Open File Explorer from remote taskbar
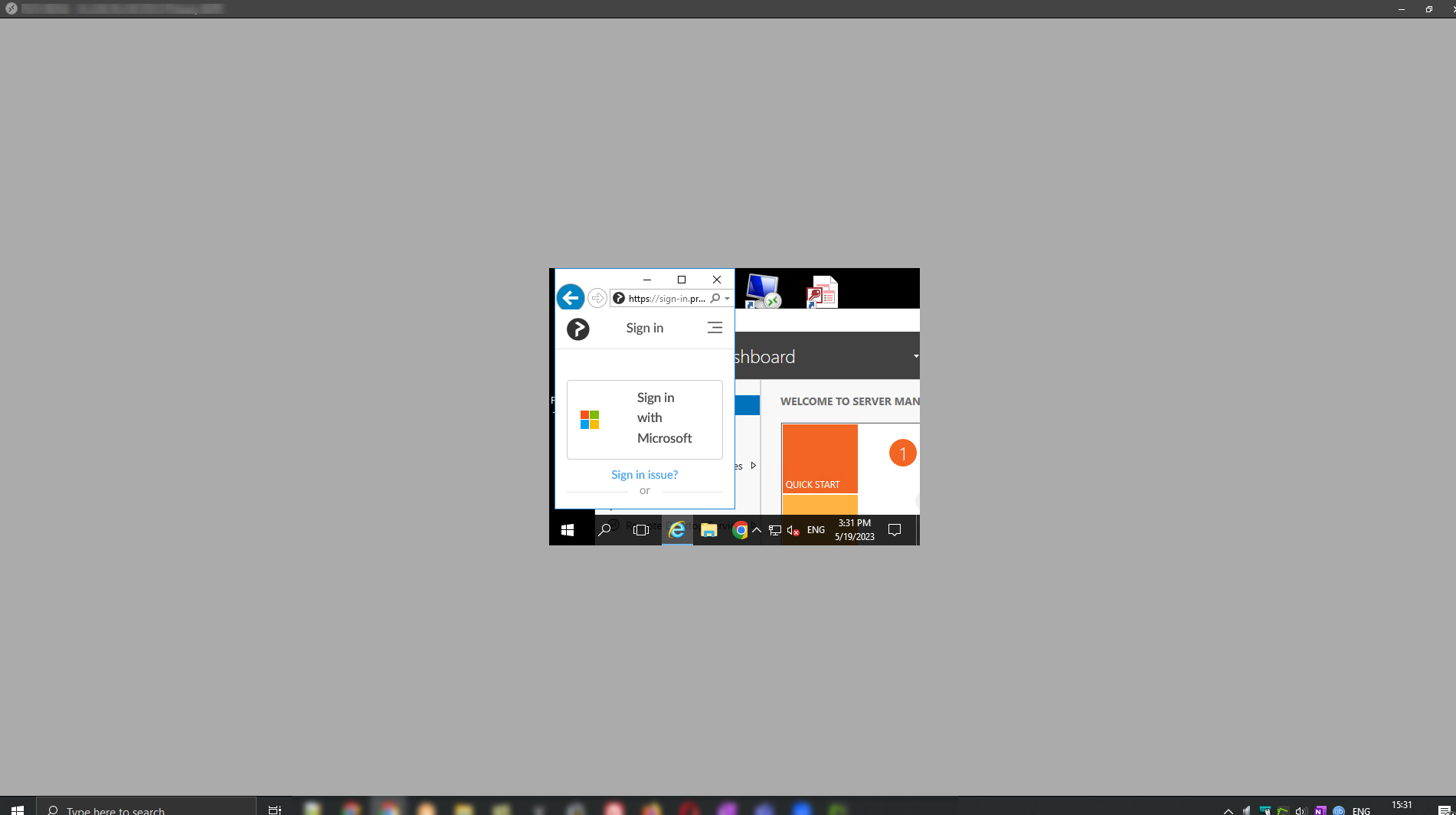The image size is (1456, 815). (708, 530)
